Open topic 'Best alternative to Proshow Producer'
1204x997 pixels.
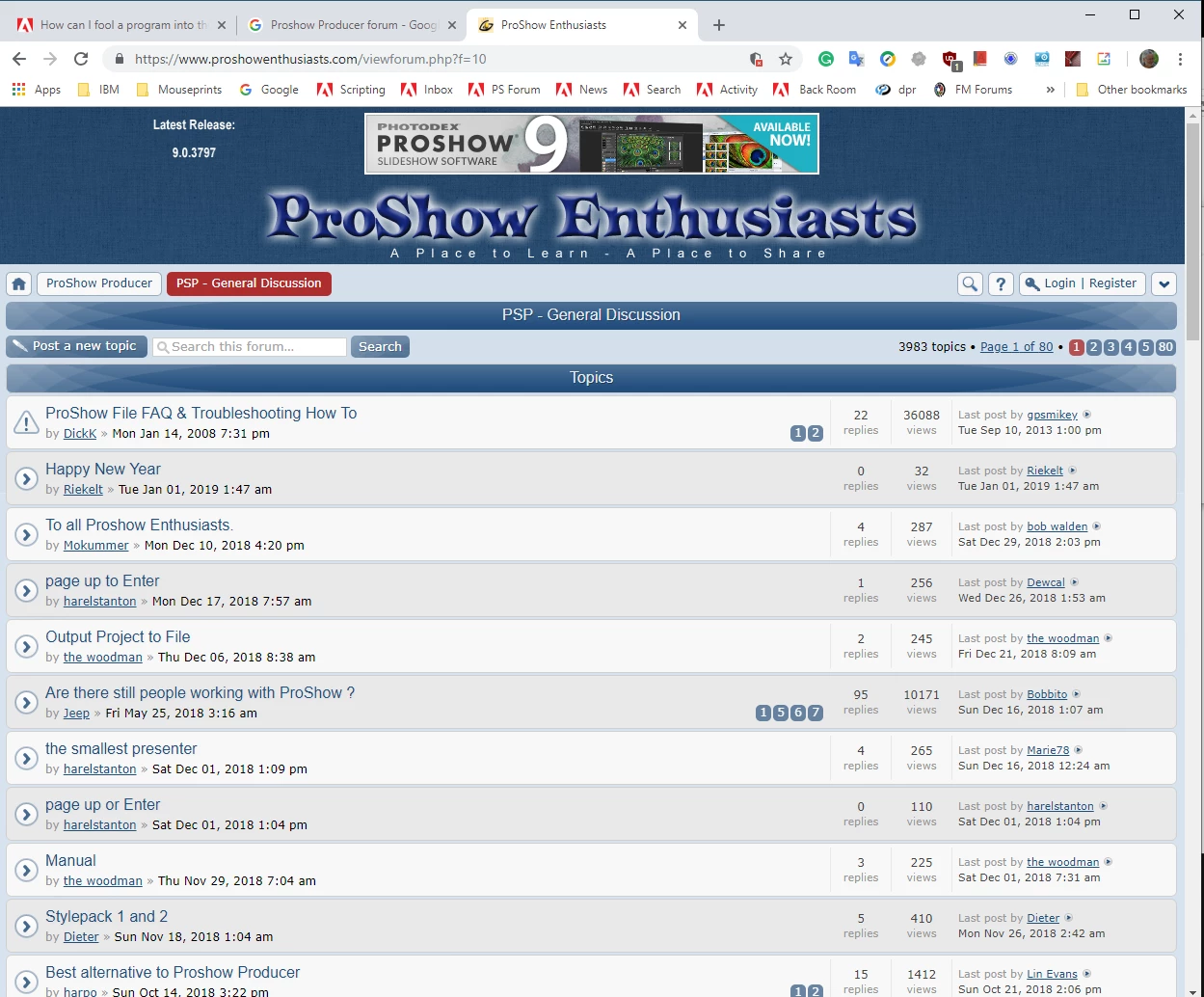pyautogui.click(x=173, y=973)
